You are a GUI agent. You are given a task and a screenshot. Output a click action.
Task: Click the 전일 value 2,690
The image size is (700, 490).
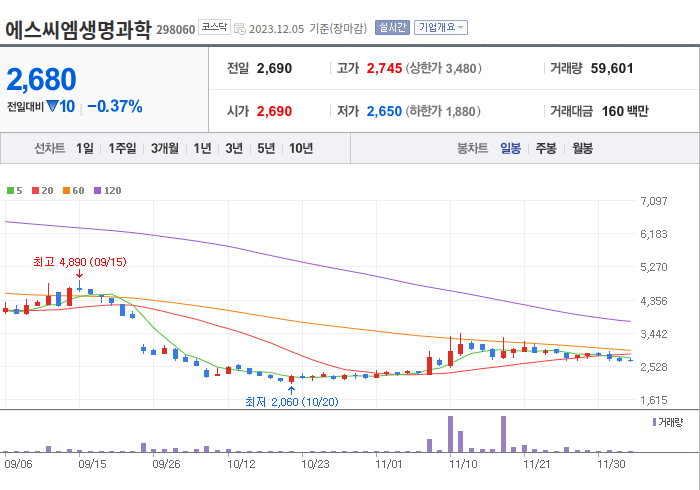[274, 68]
